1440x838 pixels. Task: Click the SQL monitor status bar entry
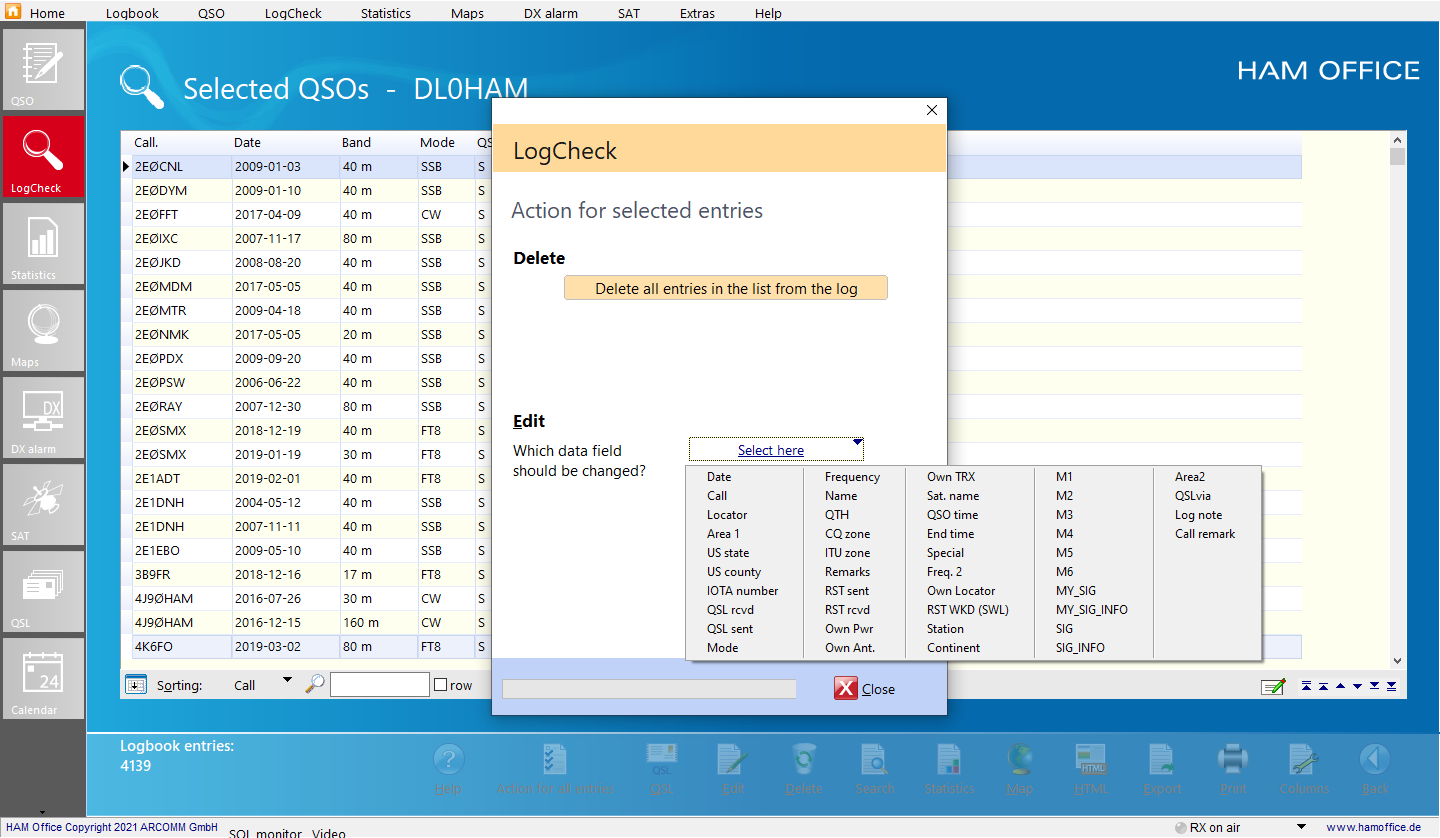pyautogui.click(x=265, y=832)
